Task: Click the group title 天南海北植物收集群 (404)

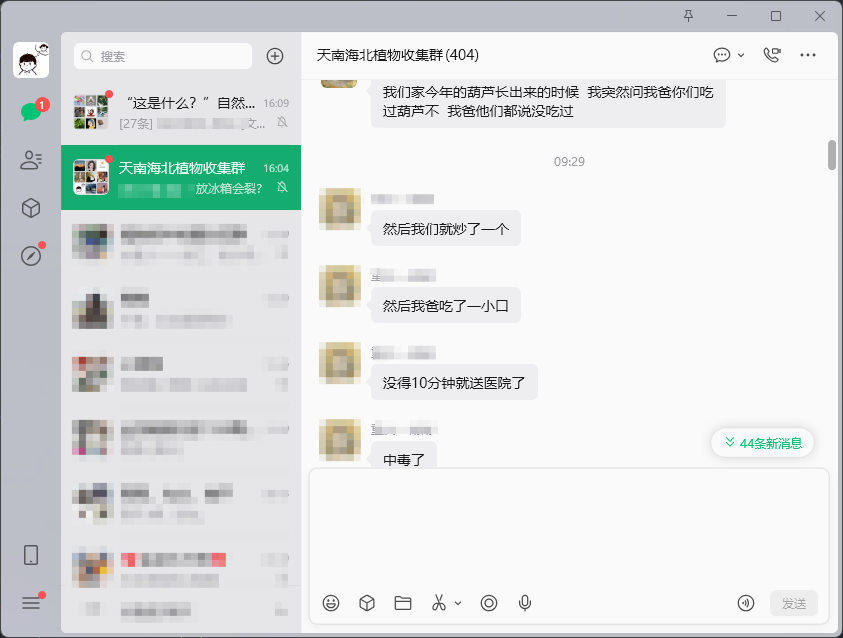Action: [x=397, y=55]
